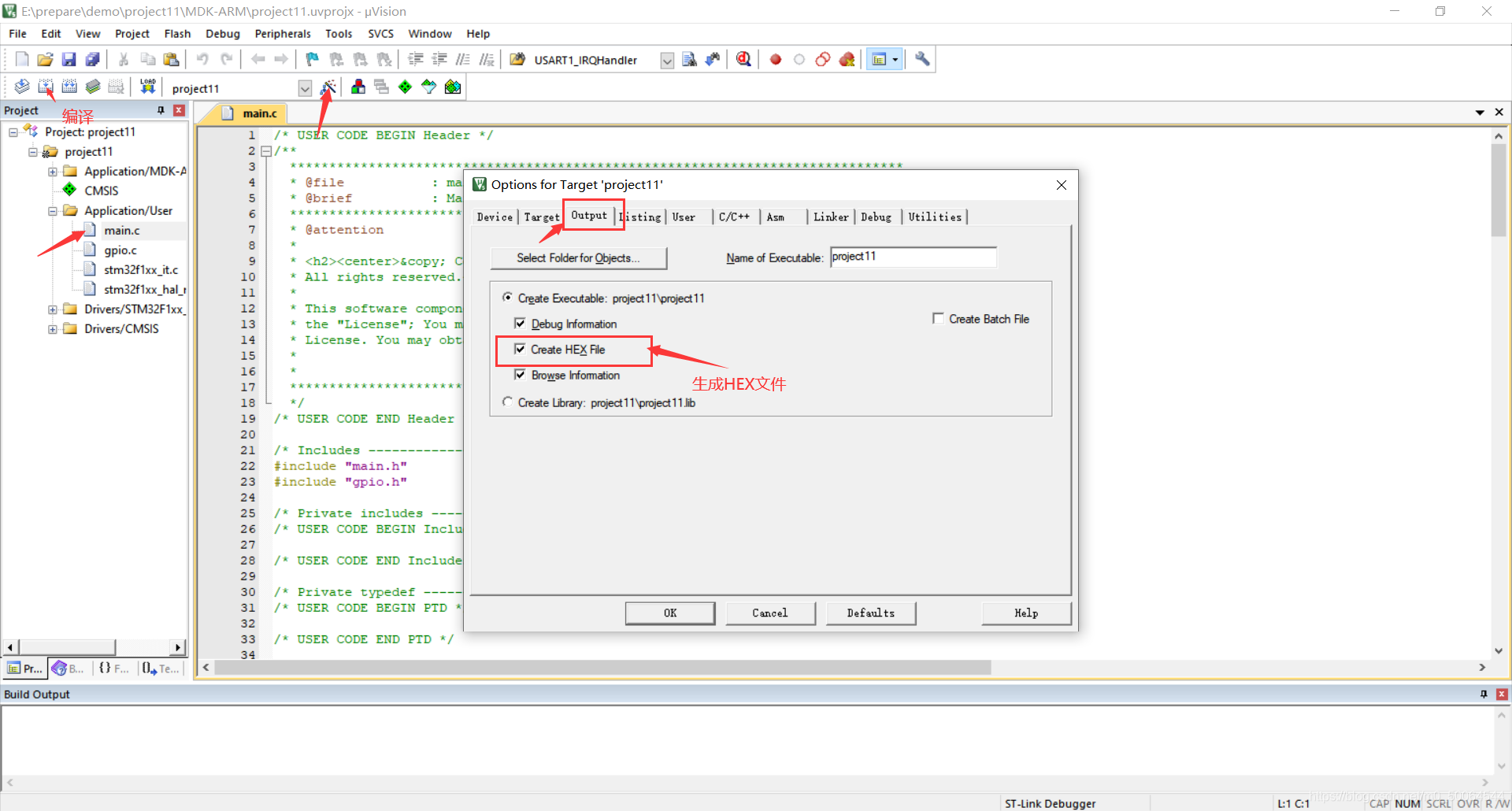
Task: Open the Peripherals menu
Action: tap(283, 34)
